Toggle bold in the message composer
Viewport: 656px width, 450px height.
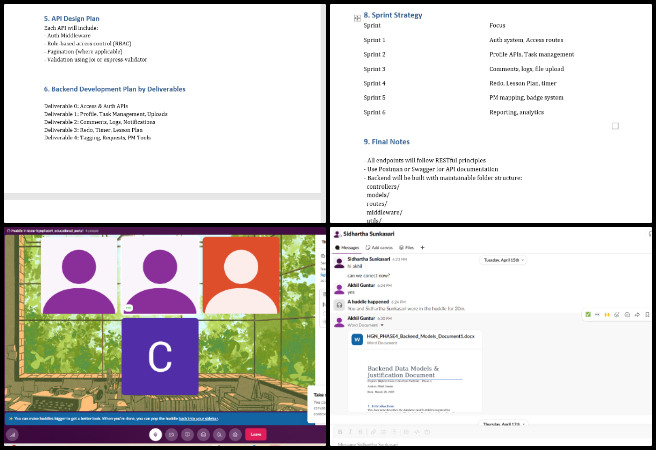pyautogui.click(x=340, y=432)
